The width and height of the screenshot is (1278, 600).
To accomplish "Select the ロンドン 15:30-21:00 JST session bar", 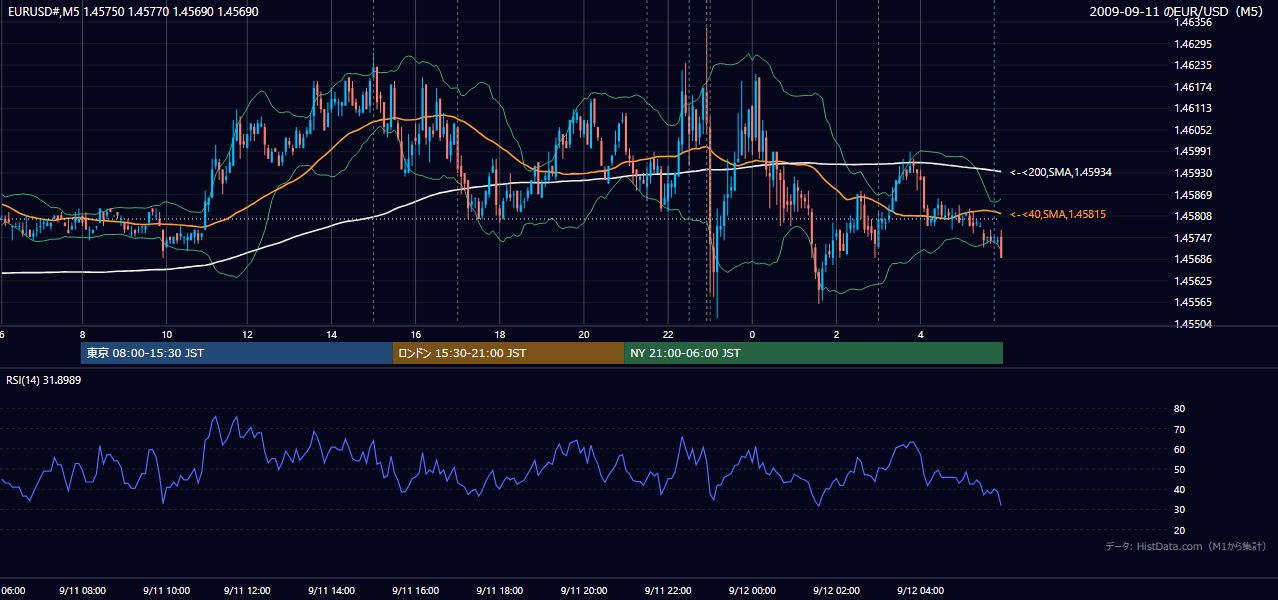I will 508,353.
